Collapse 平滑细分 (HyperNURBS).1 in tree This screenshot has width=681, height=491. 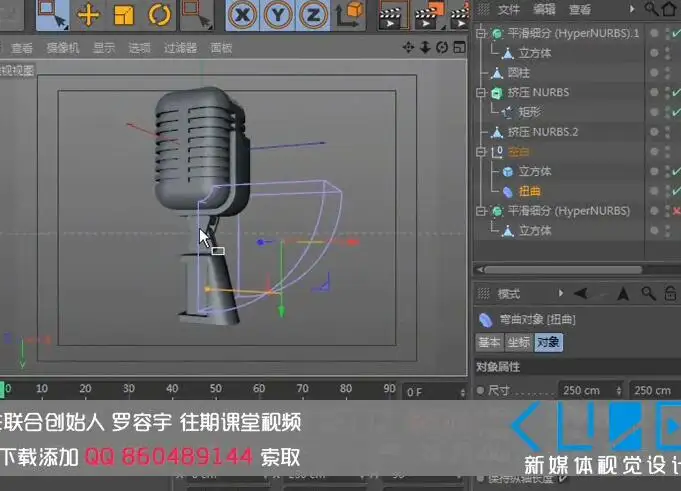pos(481,33)
